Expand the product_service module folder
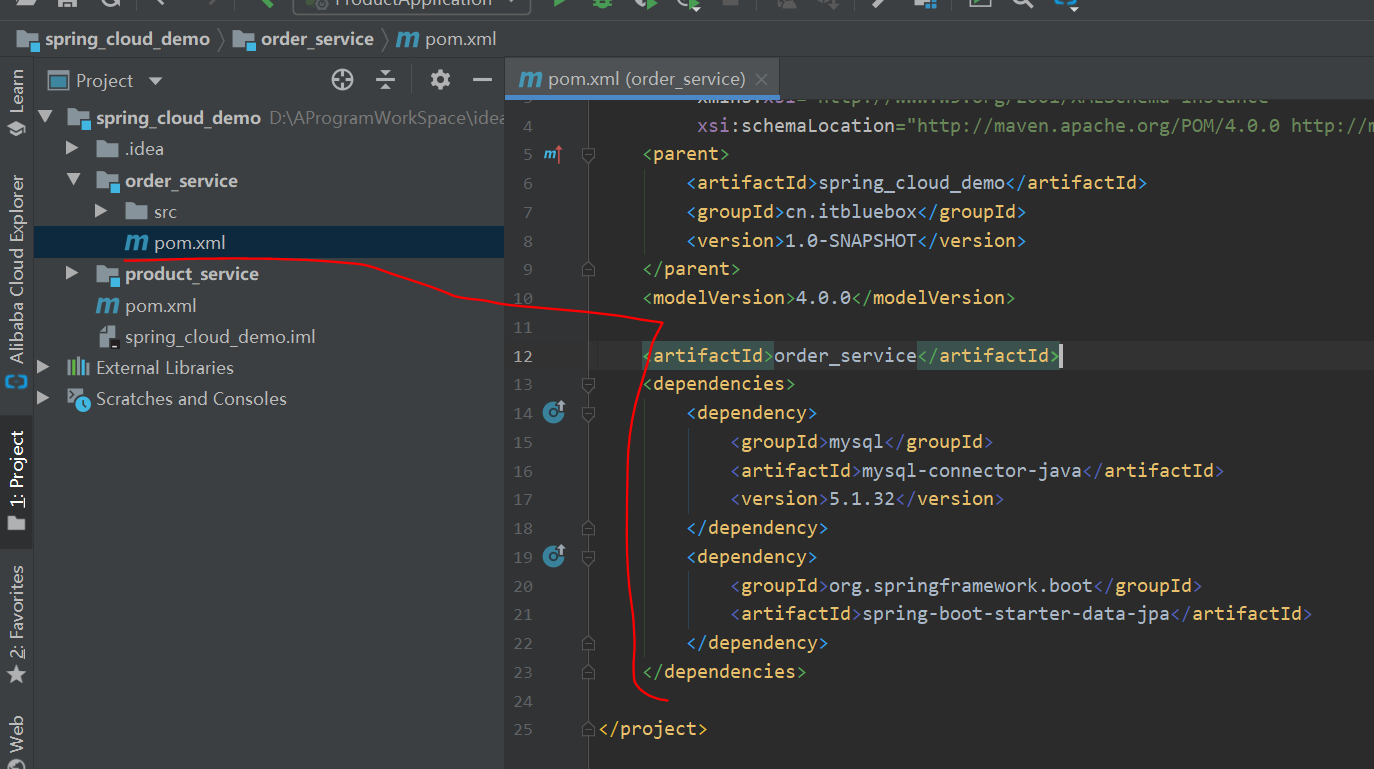The width and height of the screenshot is (1374, 769). [x=72, y=274]
